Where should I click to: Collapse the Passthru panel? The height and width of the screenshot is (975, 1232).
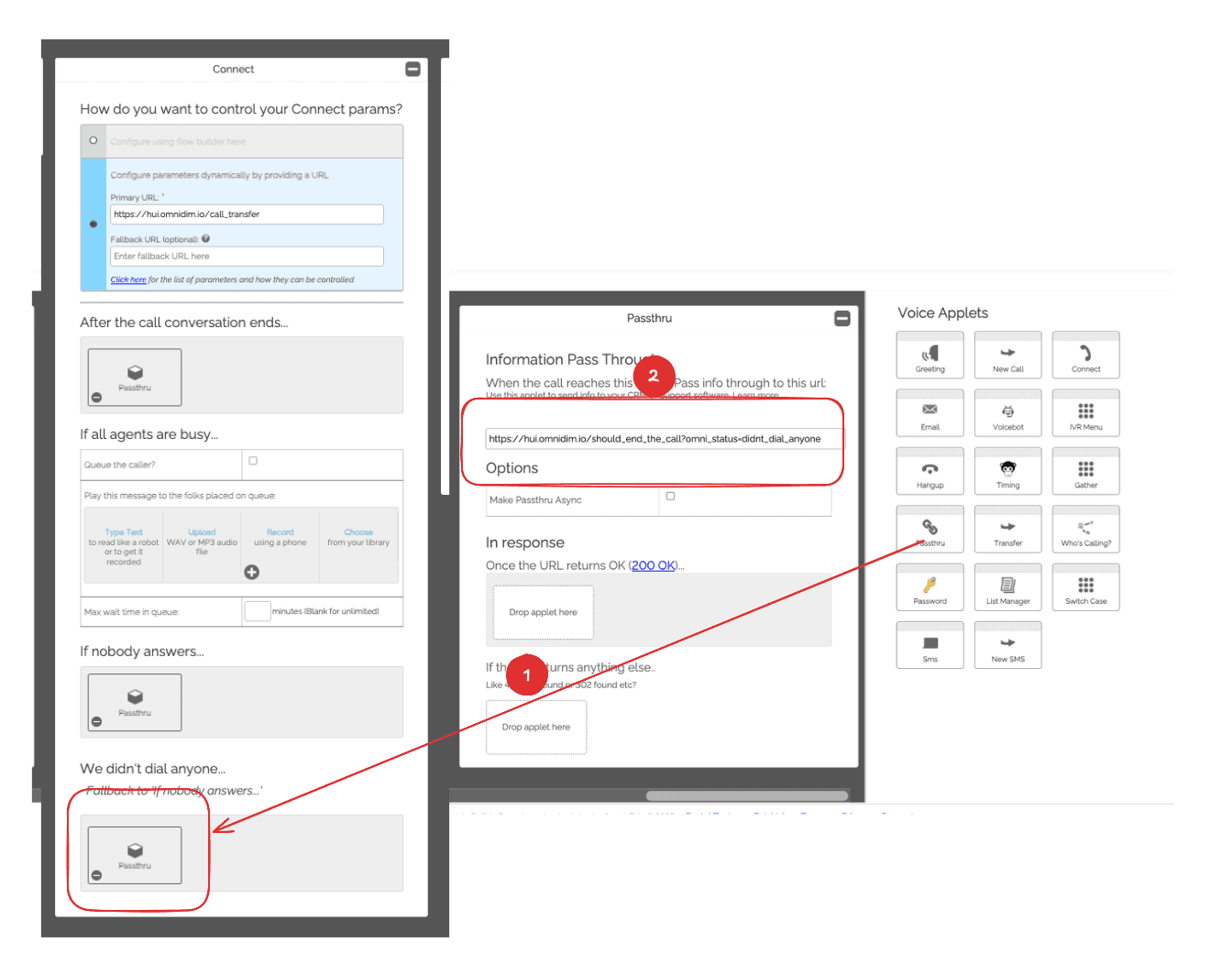[x=841, y=318]
